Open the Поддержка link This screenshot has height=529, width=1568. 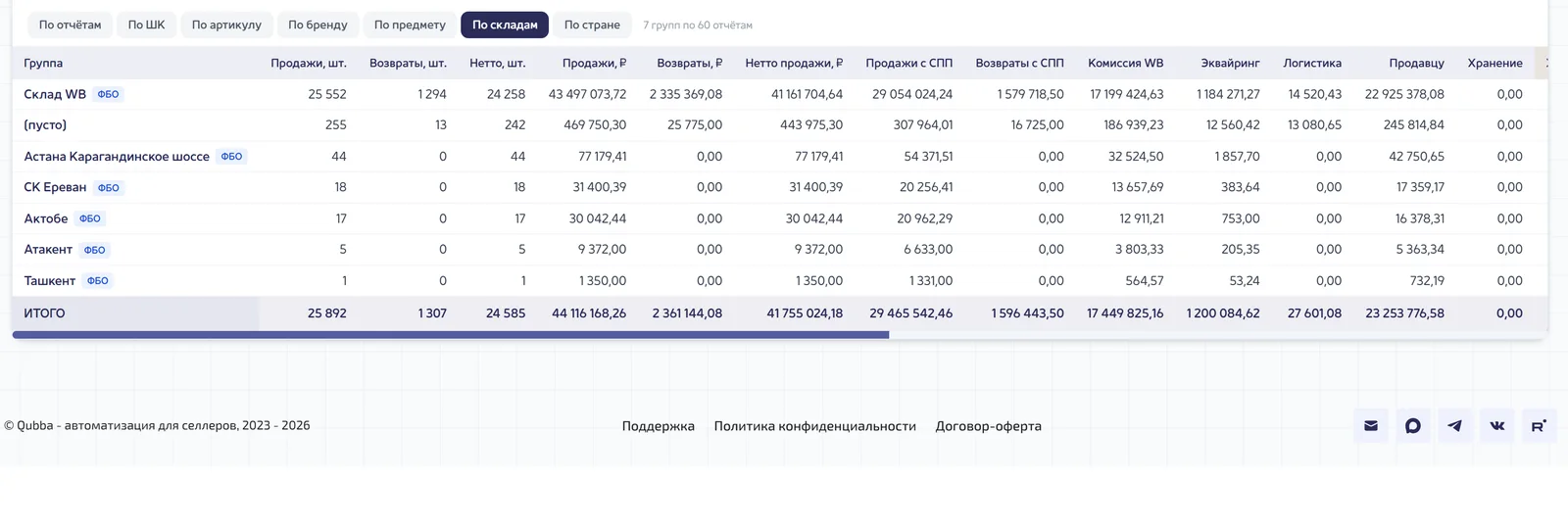659,426
